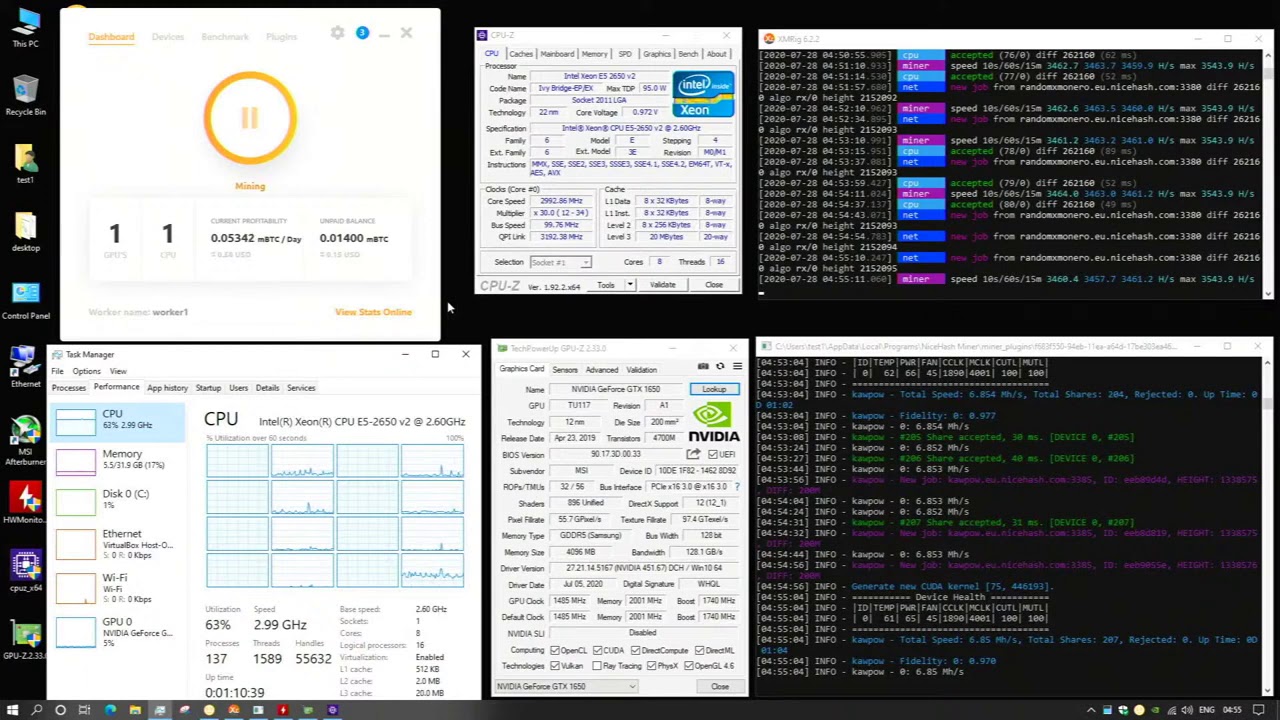Select the desktop folder icon
1280x720 pixels.
[x=26, y=232]
